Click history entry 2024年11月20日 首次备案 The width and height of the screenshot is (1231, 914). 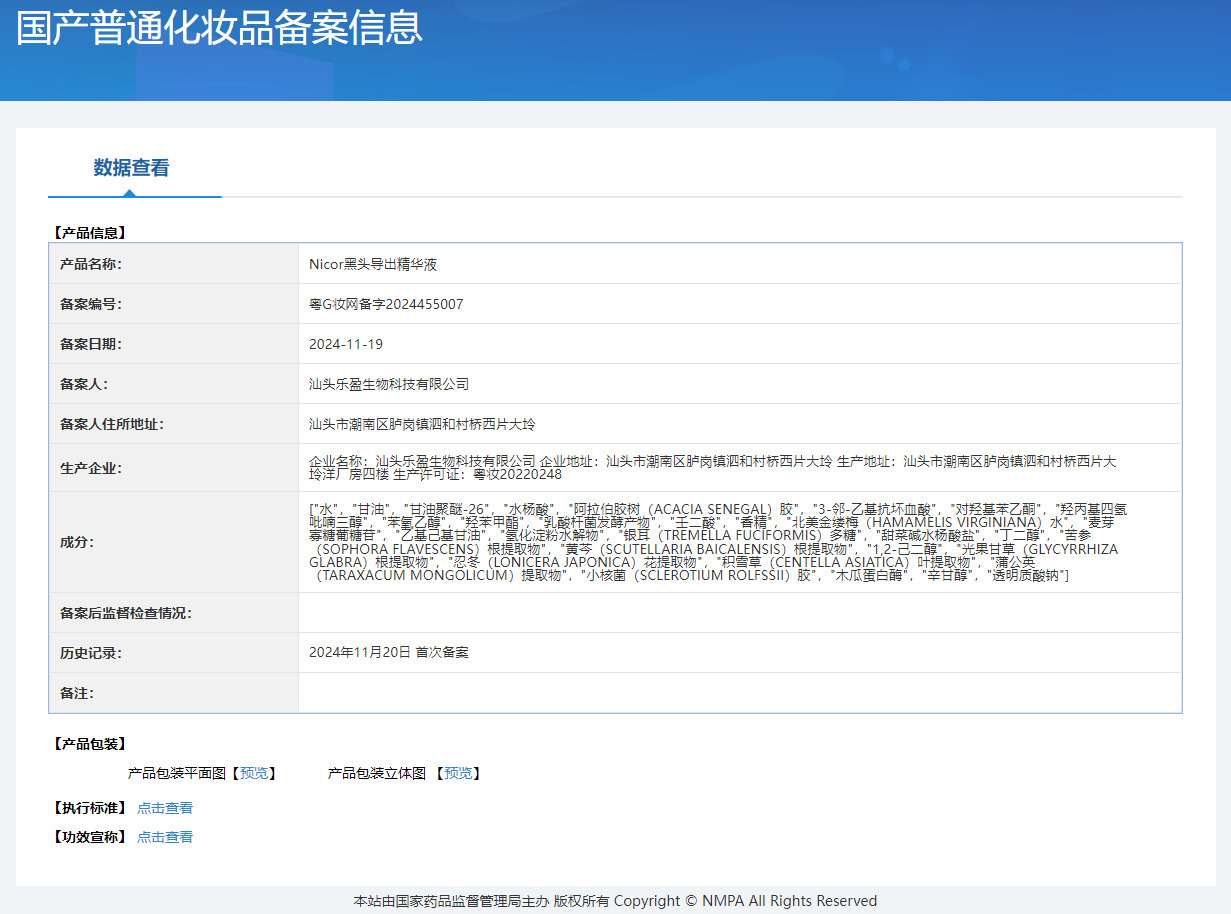(x=389, y=652)
